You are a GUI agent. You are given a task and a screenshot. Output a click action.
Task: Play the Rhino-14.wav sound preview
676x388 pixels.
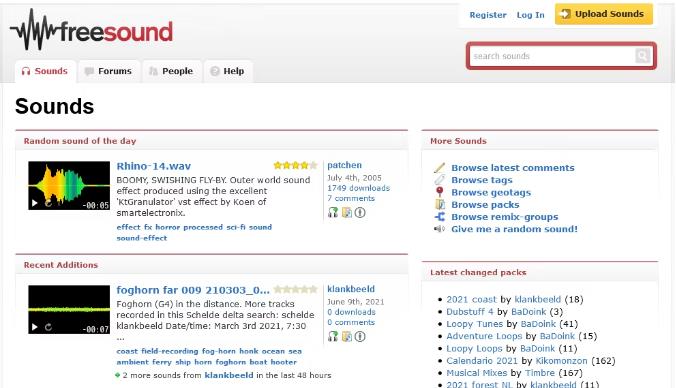pos(34,203)
